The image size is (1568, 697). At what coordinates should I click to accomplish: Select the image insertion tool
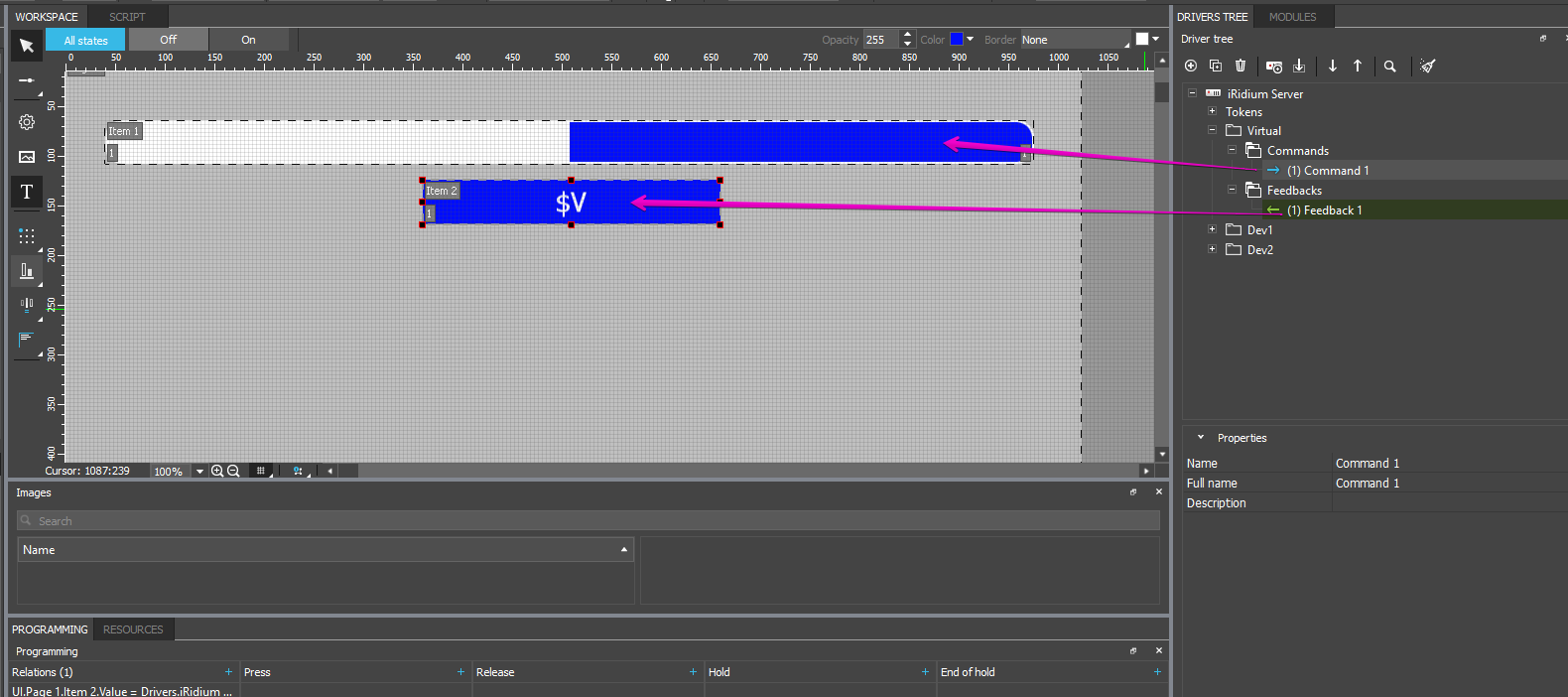click(27, 157)
